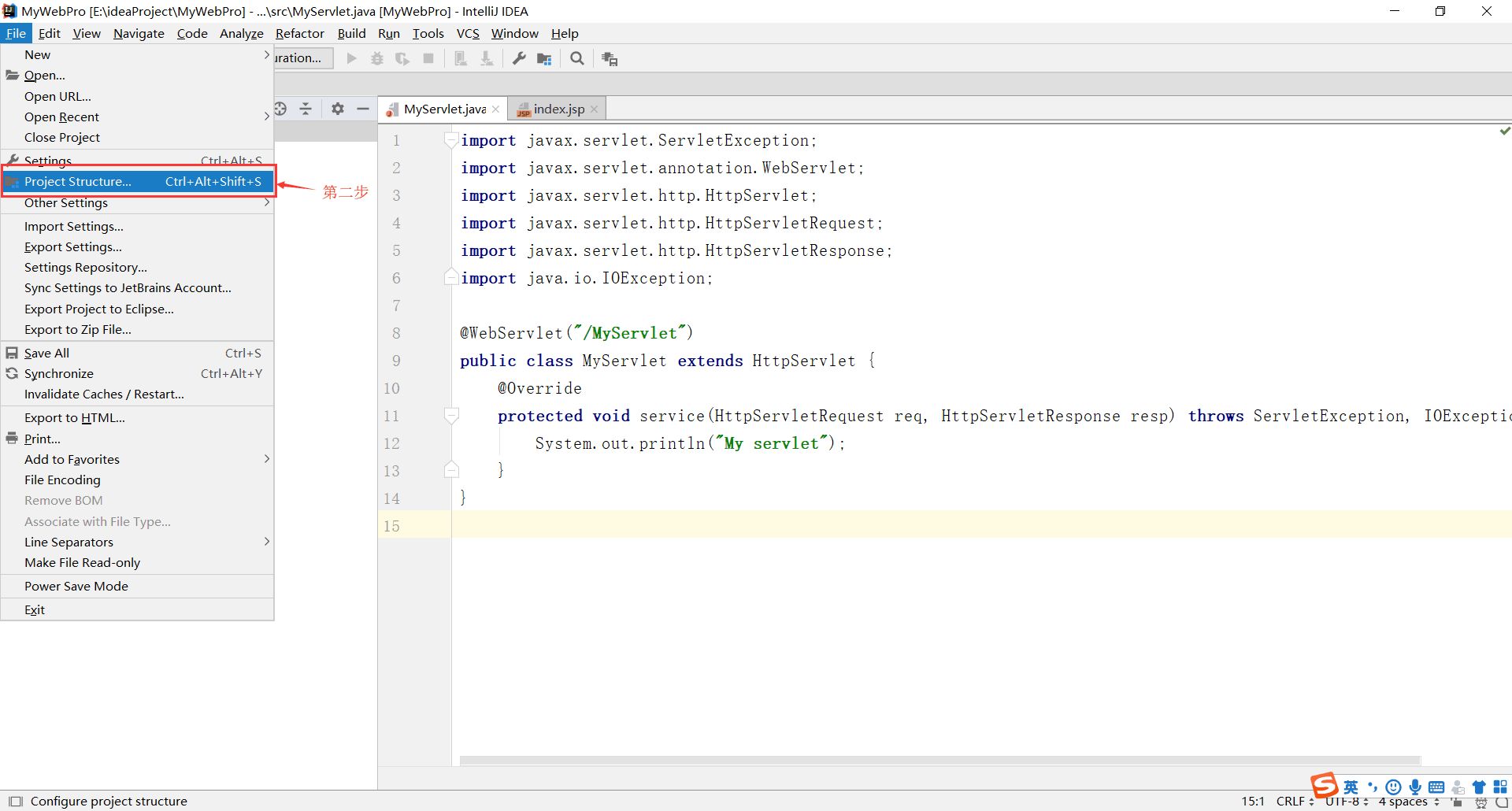The width and height of the screenshot is (1512, 811).
Task: Click the Run (play) toolbar icon
Action: pos(352,58)
